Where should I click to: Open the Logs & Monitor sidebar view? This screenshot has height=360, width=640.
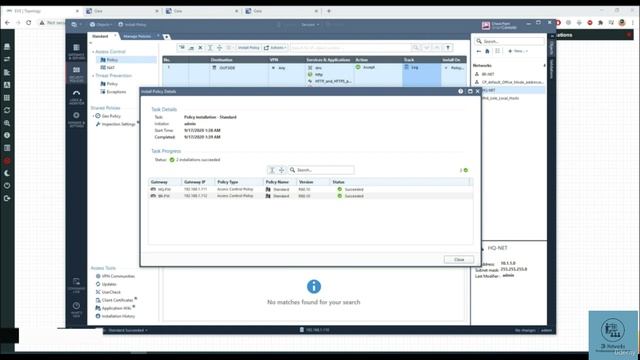coord(76,97)
